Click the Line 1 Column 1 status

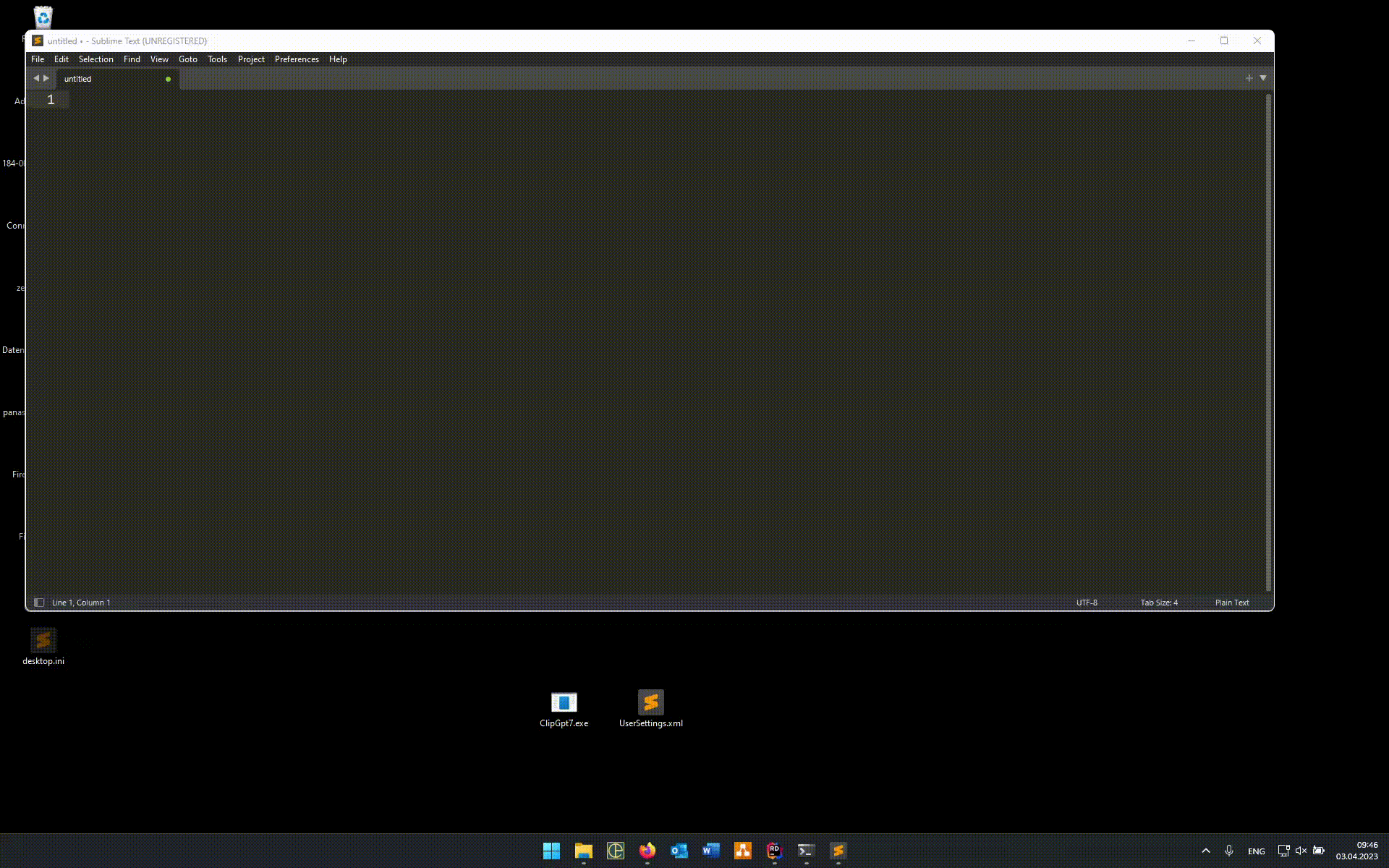click(80, 602)
